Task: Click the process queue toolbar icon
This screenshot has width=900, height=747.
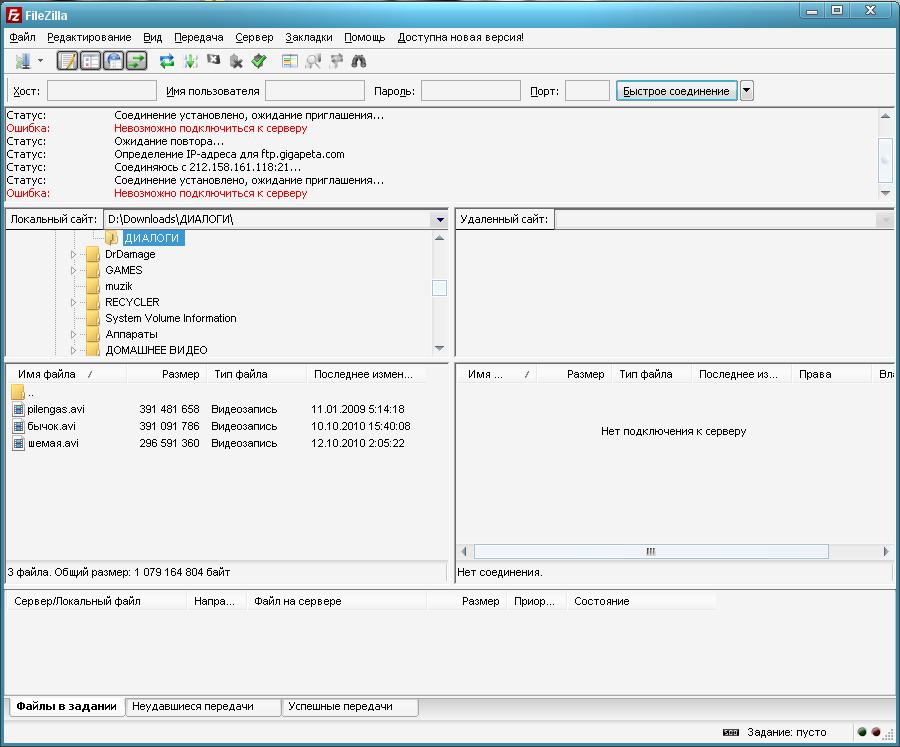Action: coord(191,61)
